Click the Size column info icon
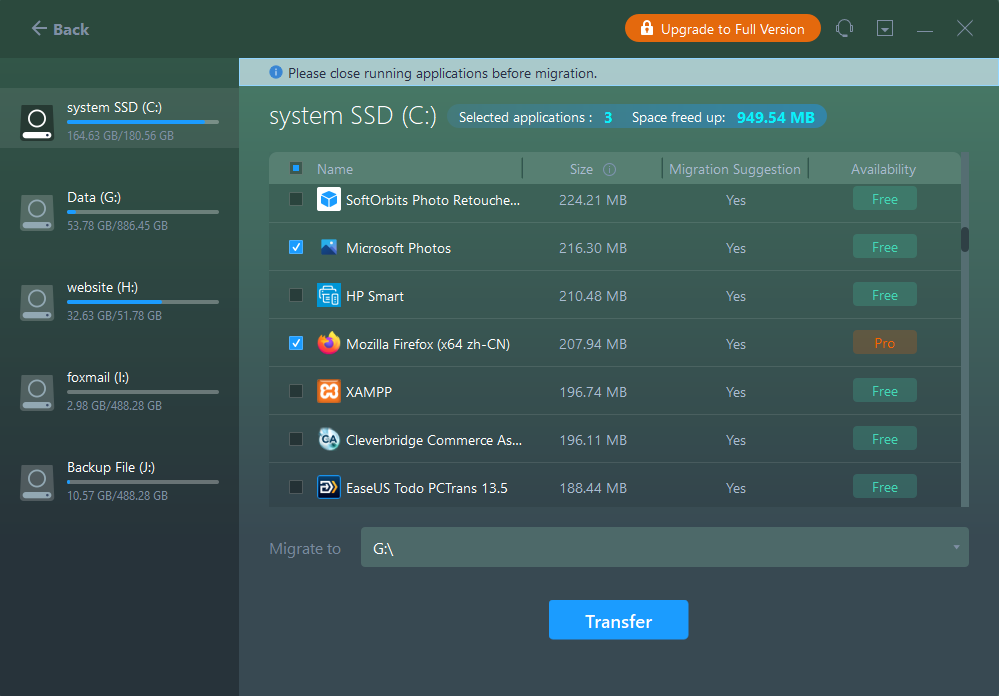This screenshot has height=696, width=999. pos(609,170)
